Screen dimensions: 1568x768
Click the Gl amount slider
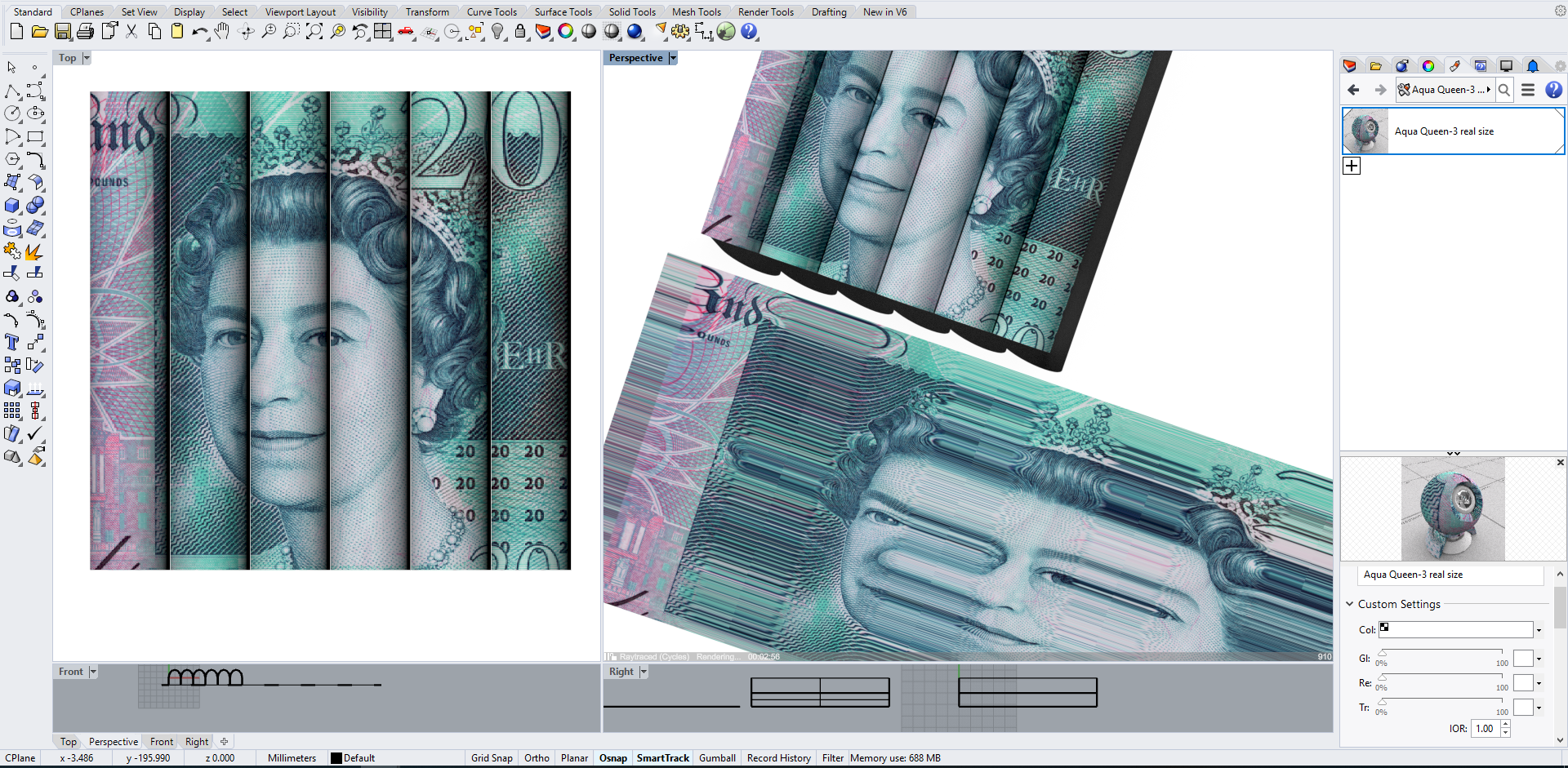tap(1442, 652)
